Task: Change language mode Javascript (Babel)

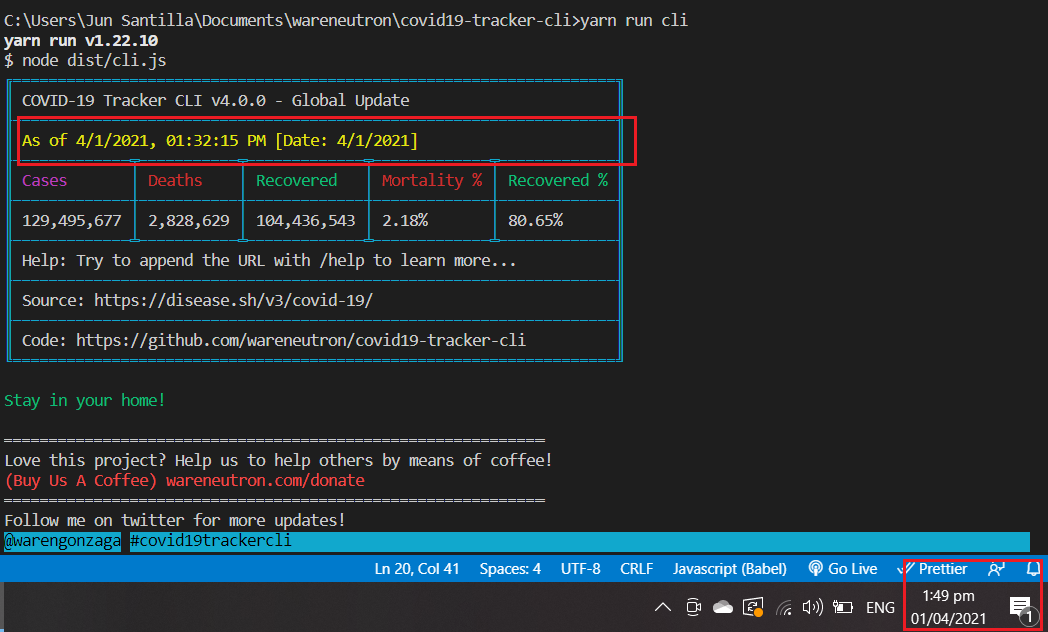Action: (730, 569)
